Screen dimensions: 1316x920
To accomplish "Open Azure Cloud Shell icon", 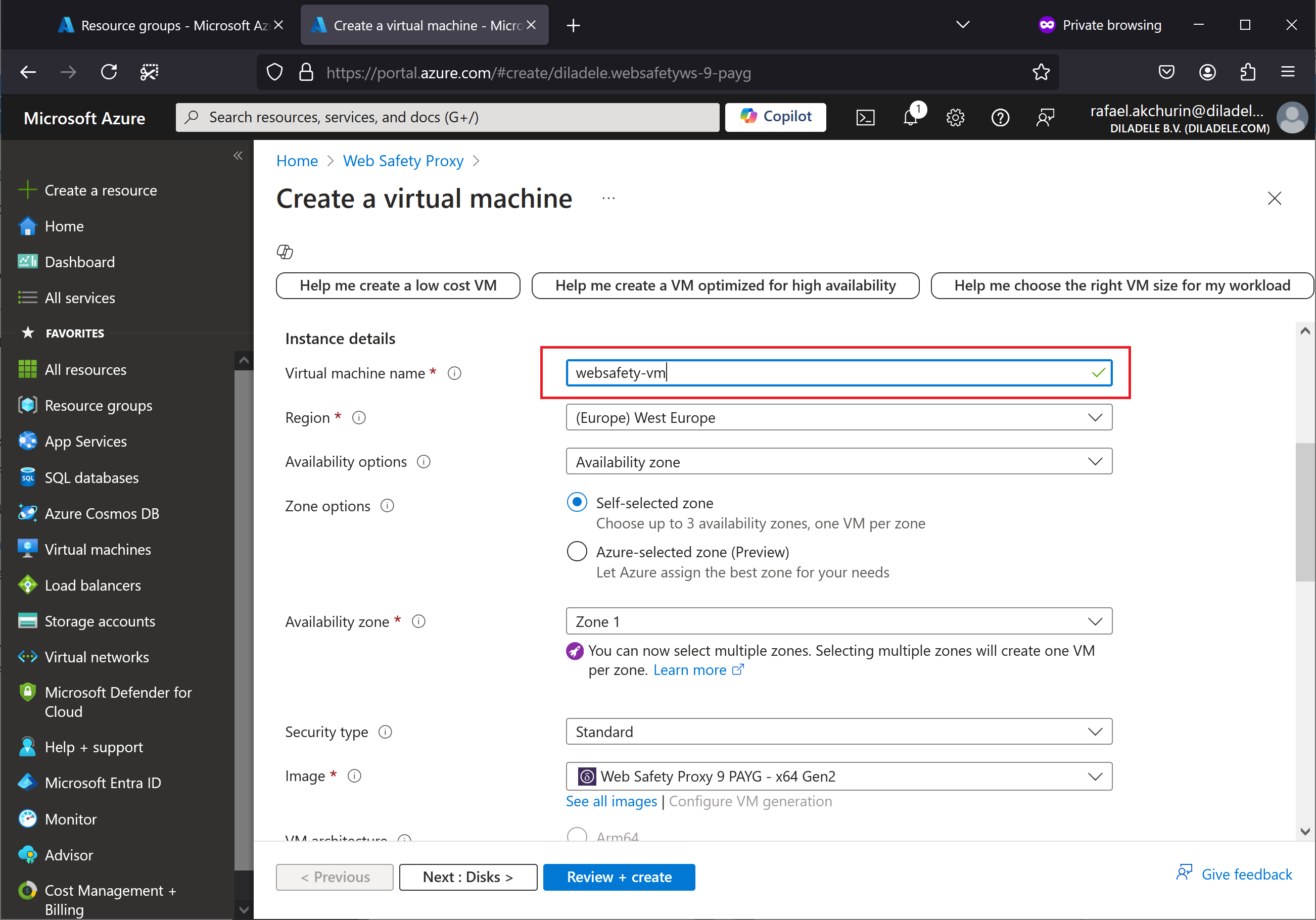I will [865, 117].
